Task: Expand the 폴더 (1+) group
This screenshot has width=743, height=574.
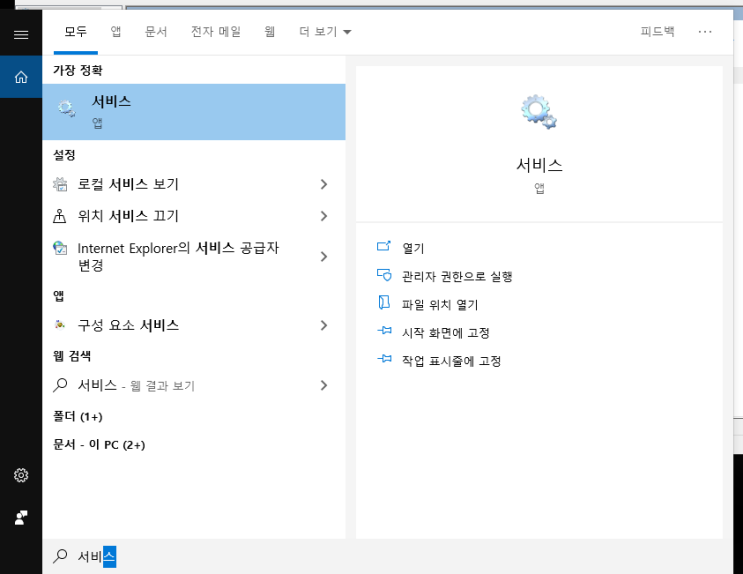Action: (78, 416)
